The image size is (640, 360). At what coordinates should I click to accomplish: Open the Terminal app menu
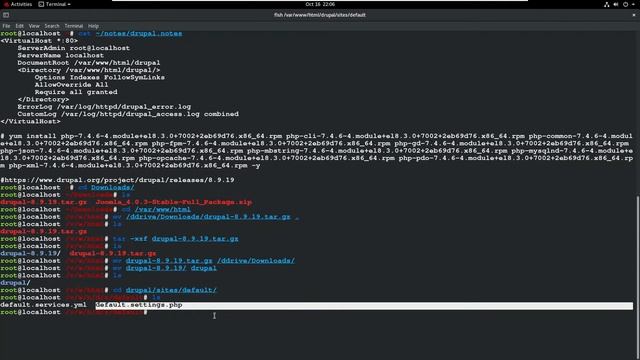pyautogui.click(x=55, y=4)
